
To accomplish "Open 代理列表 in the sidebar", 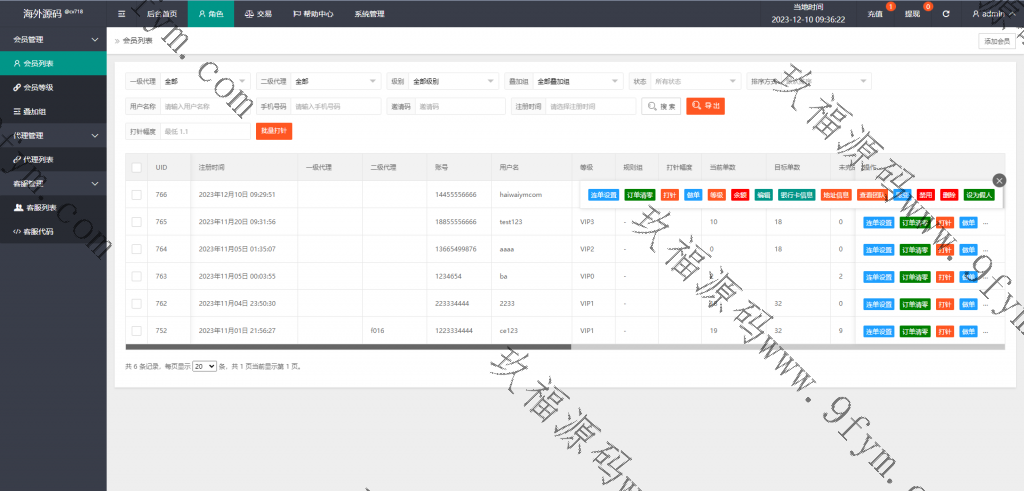I will (x=38, y=159).
